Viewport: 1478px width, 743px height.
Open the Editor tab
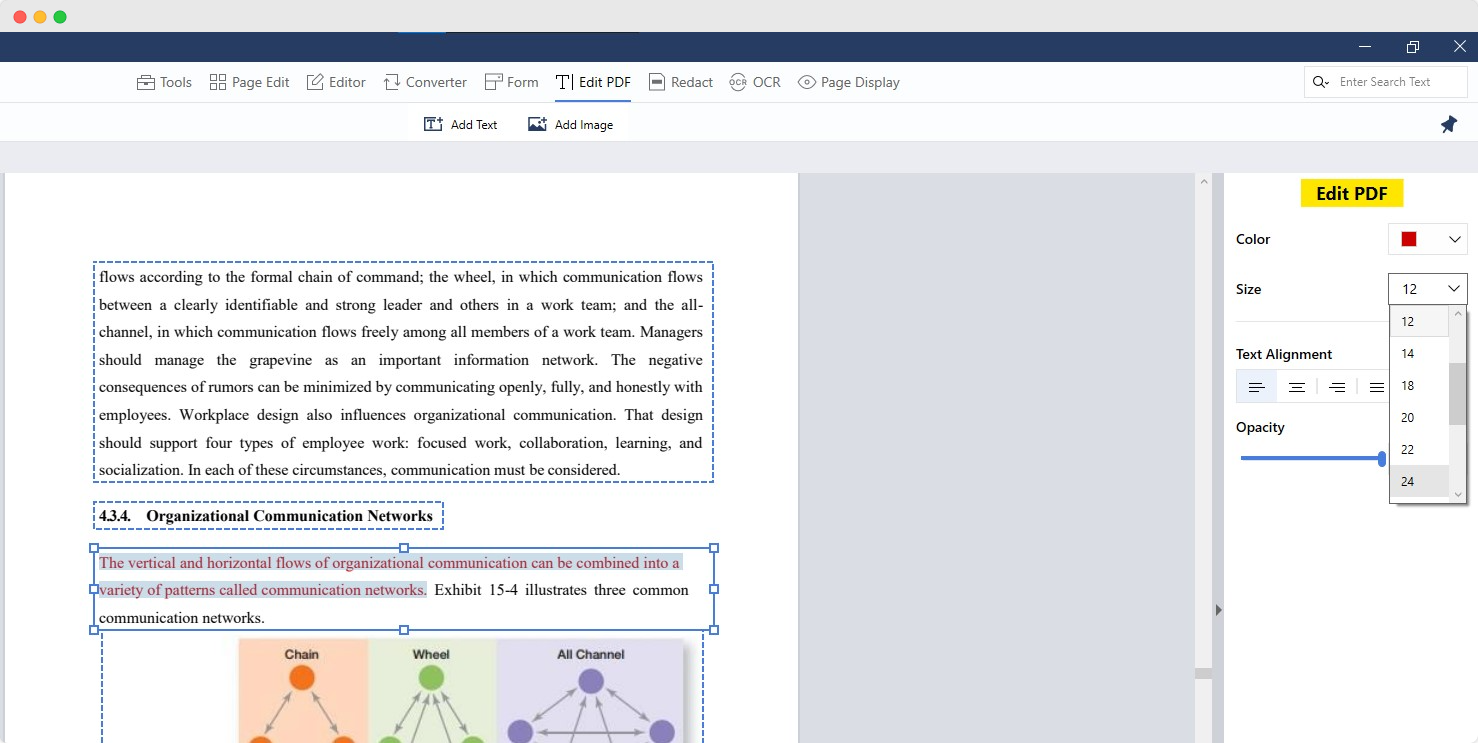pyautogui.click(x=336, y=82)
